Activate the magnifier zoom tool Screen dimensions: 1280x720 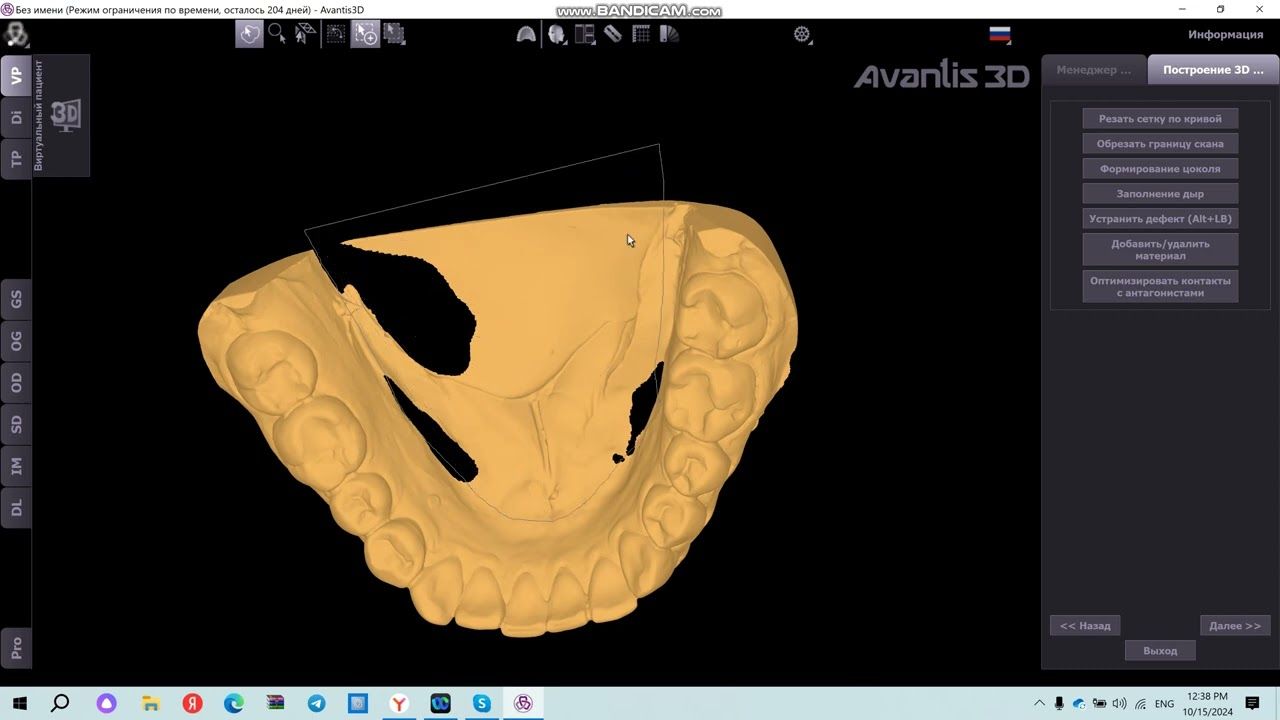click(x=277, y=34)
